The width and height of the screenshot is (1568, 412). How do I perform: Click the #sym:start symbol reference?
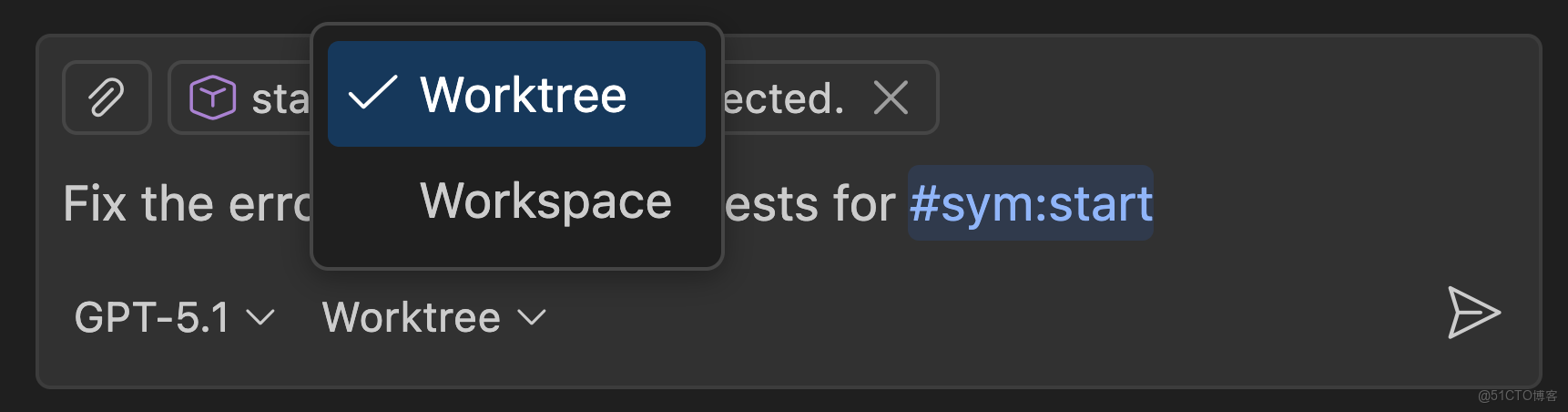[x=1031, y=203]
